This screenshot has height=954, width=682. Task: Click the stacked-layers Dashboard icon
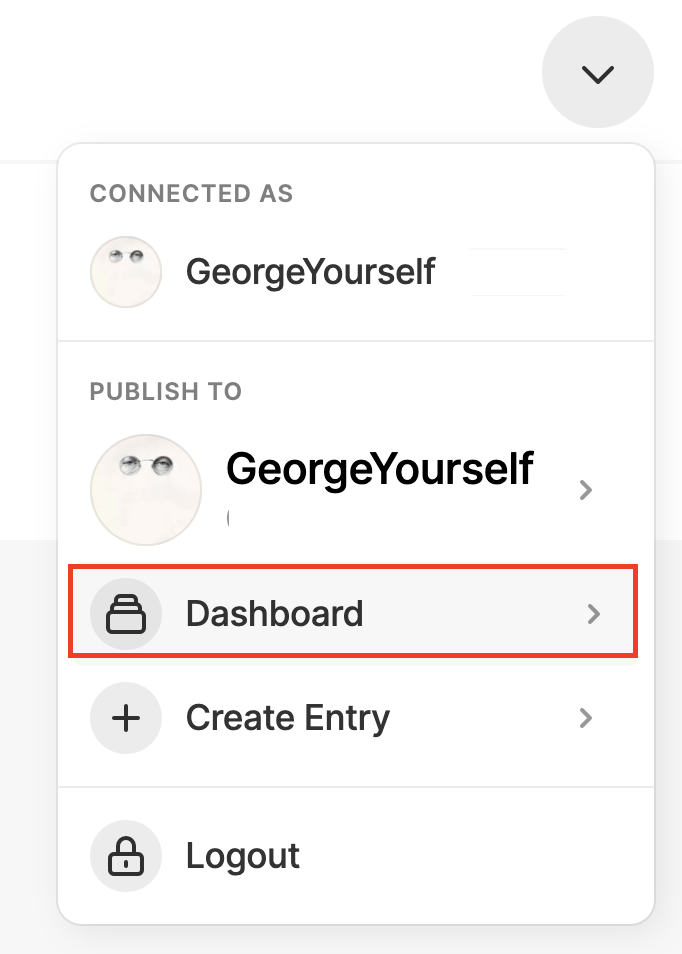coord(126,614)
